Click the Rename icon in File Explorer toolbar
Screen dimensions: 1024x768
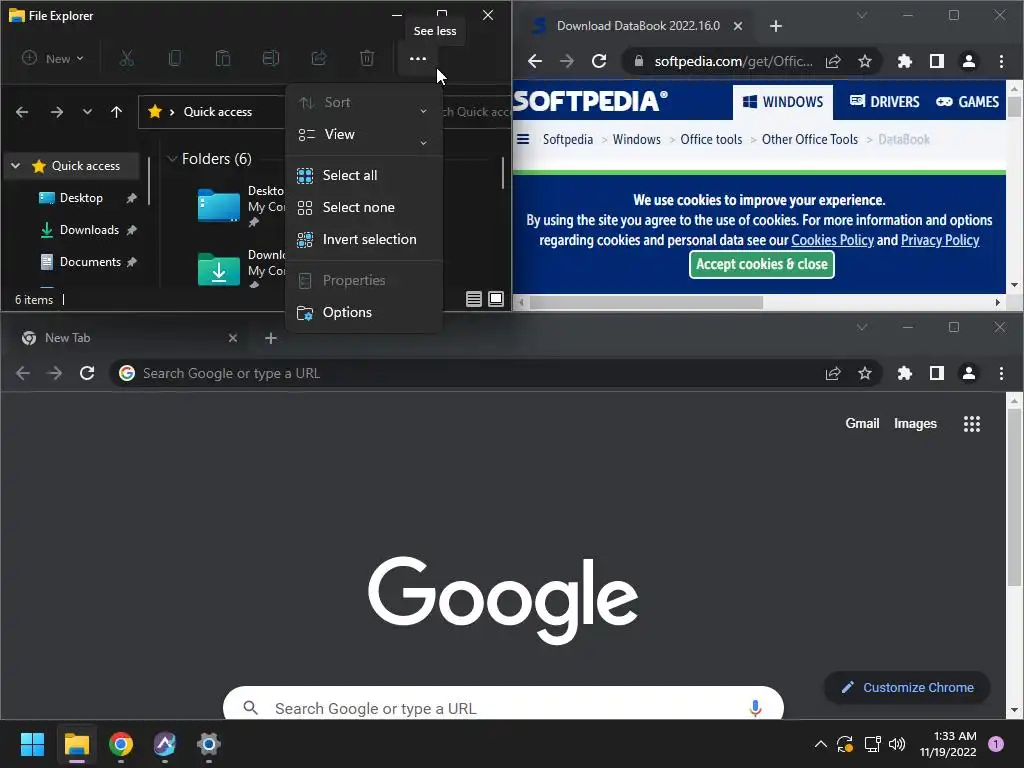click(x=271, y=59)
